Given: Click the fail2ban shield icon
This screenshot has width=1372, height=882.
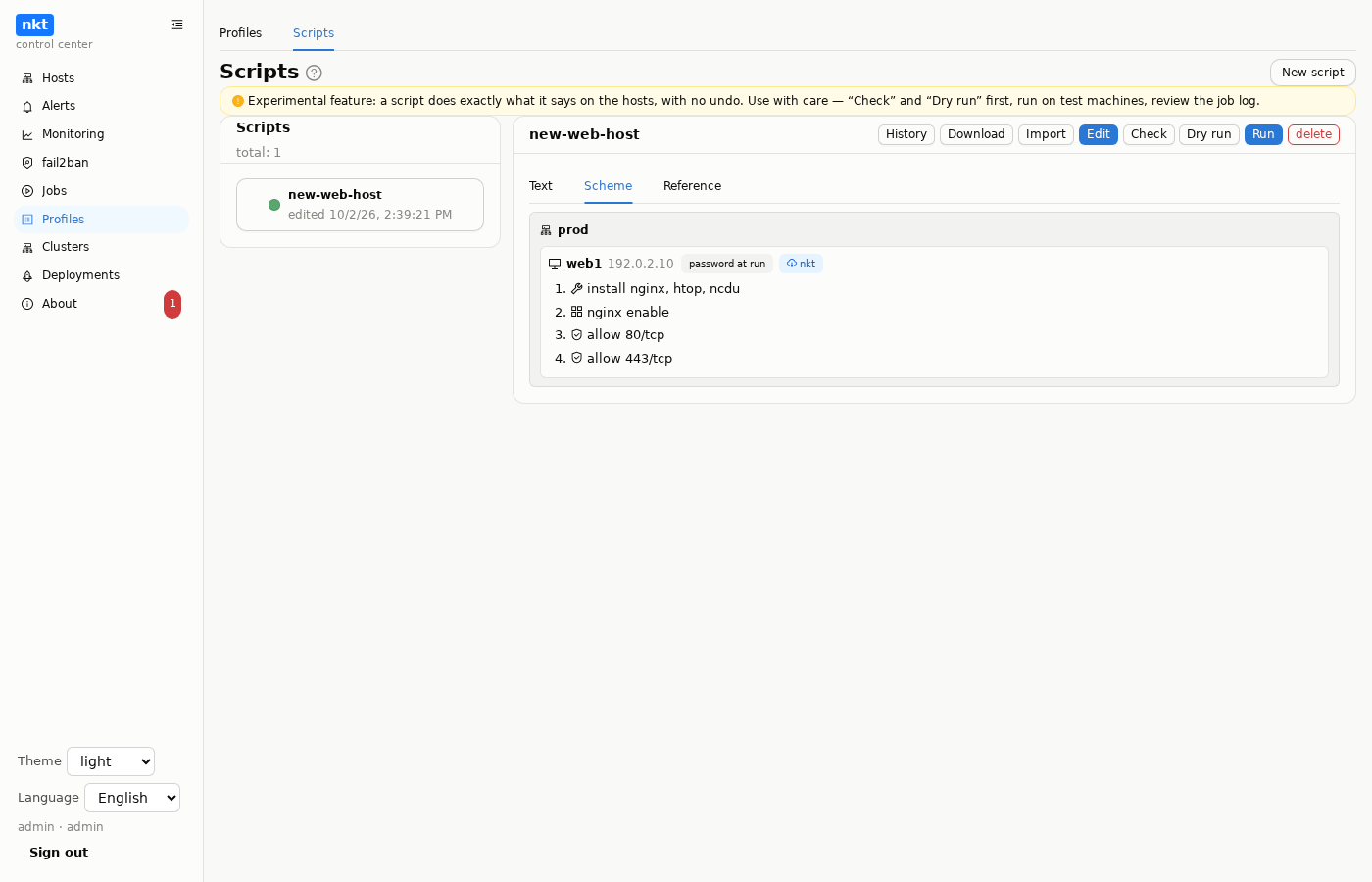Looking at the screenshot, I should coord(27,163).
